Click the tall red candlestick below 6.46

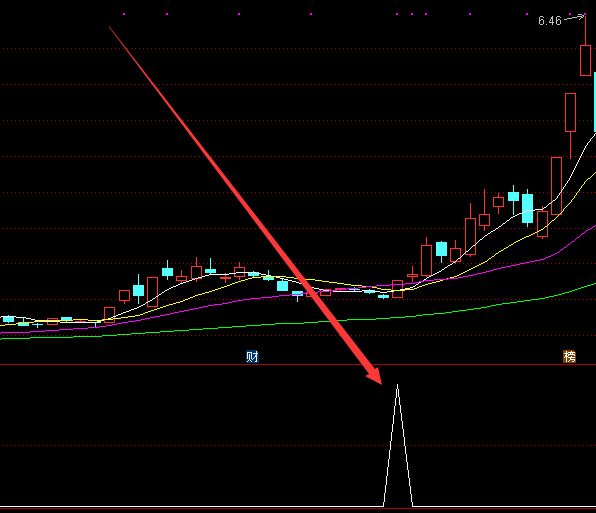585,60
